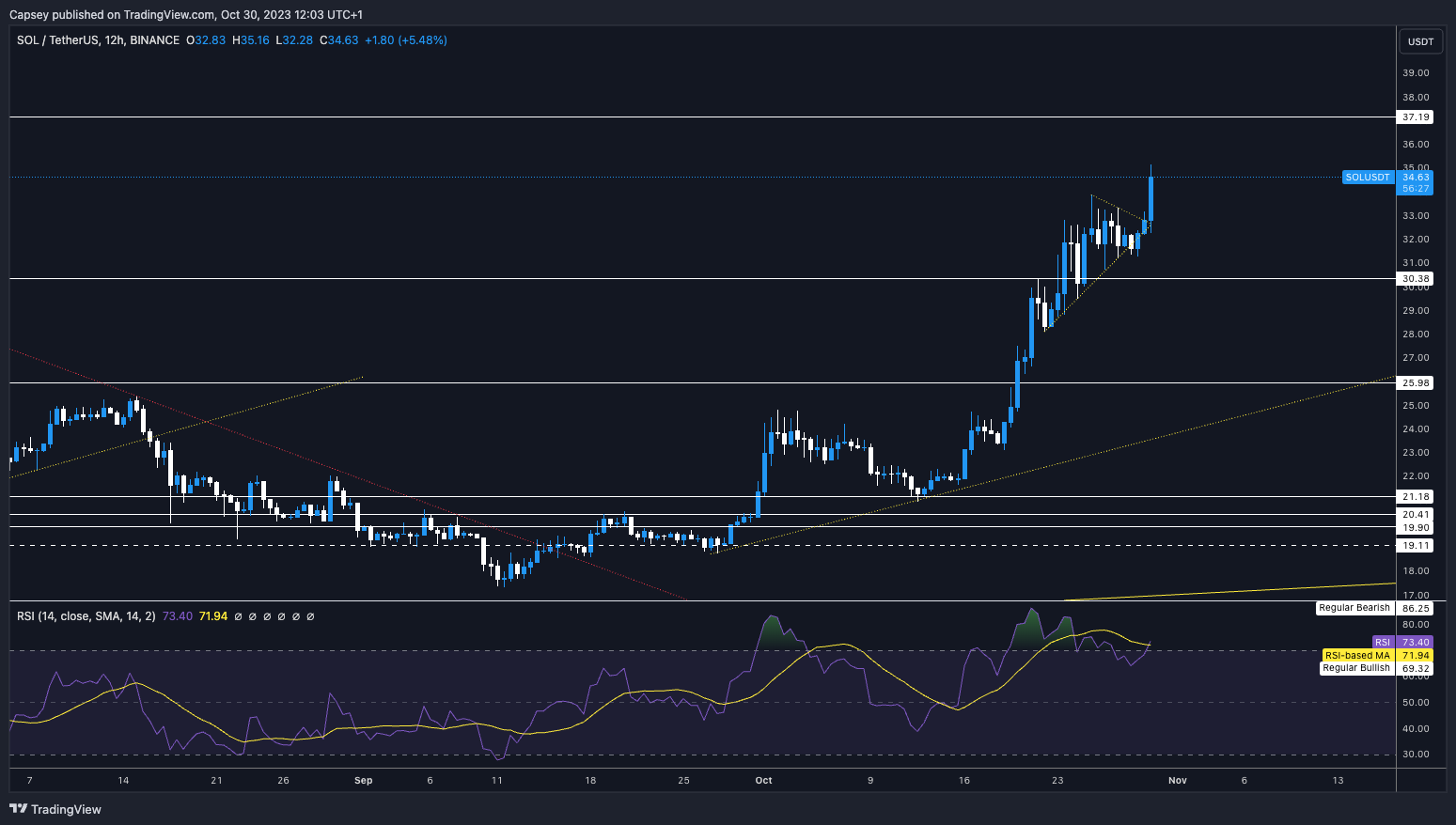Click the SOLUSDT price label on right axis
This screenshot has height=825, width=1456.
click(x=1367, y=177)
